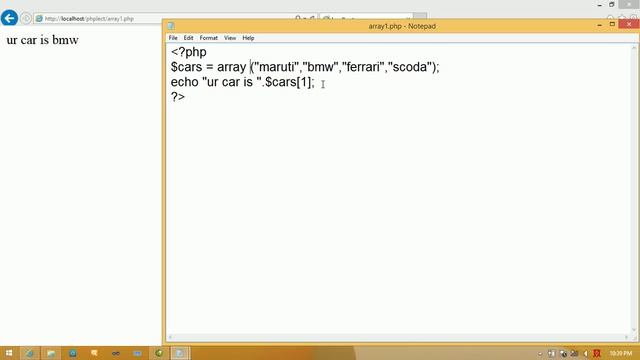This screenshot has height=360, width=640.
Task: Click the green round taskbar icon
Action: tap(159, 353)
